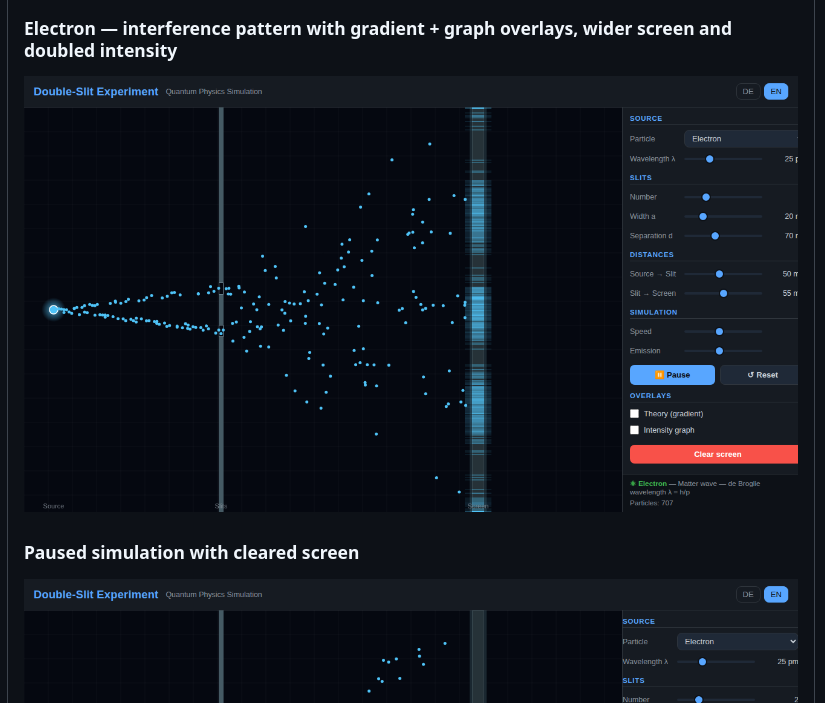The width and height of the screenshot is (825, 703).
Task: Click the Speed slider handle
Action: point(719,331)
